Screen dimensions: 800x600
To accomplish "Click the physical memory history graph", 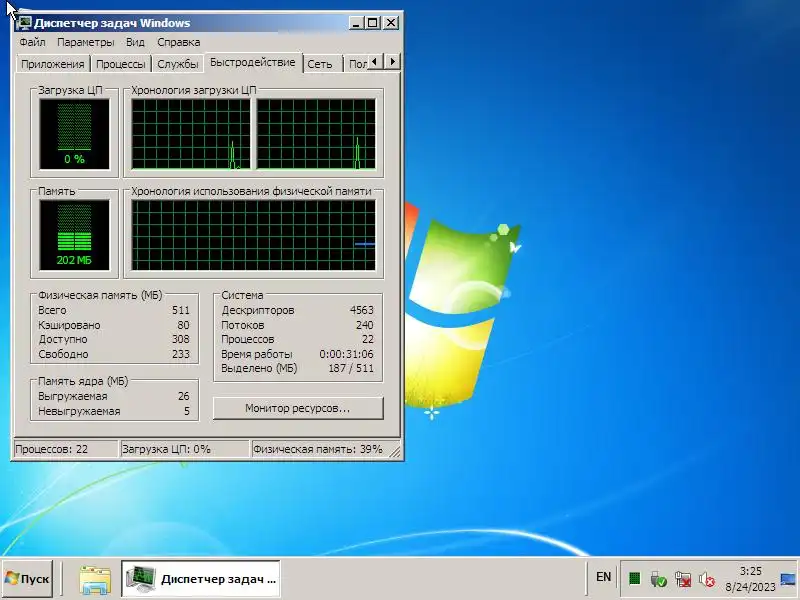I will (254, 235).
